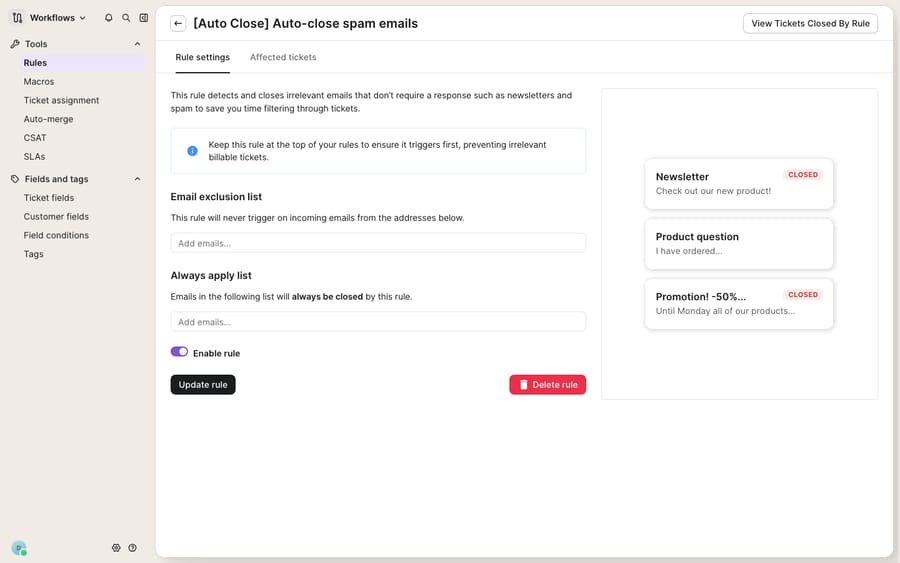Click the Fields and tags tag icon
The height and width of the screenshot is (563, 900).
pos(15,179)
